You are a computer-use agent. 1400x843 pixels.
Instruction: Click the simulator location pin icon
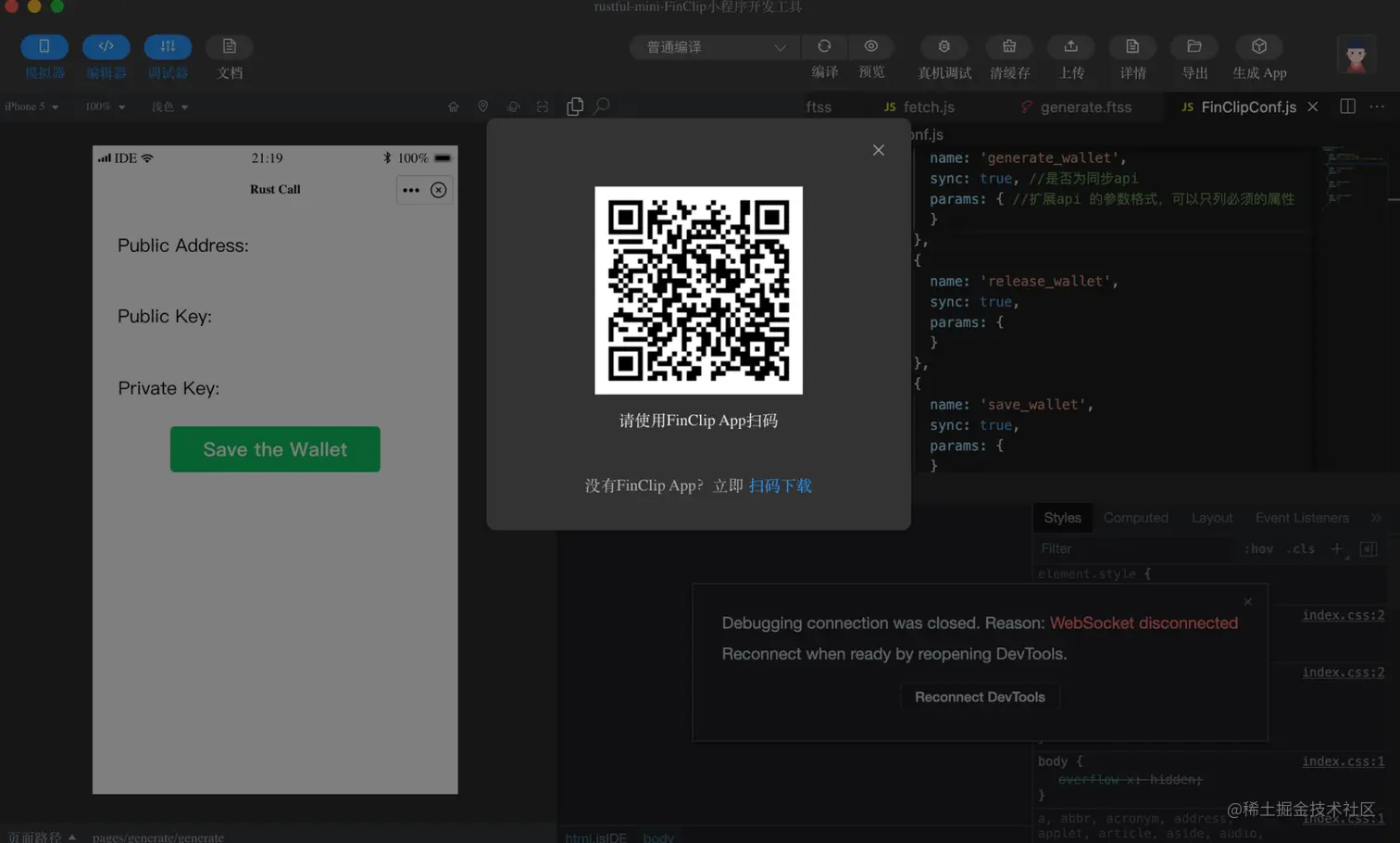[x=482, y=107]
